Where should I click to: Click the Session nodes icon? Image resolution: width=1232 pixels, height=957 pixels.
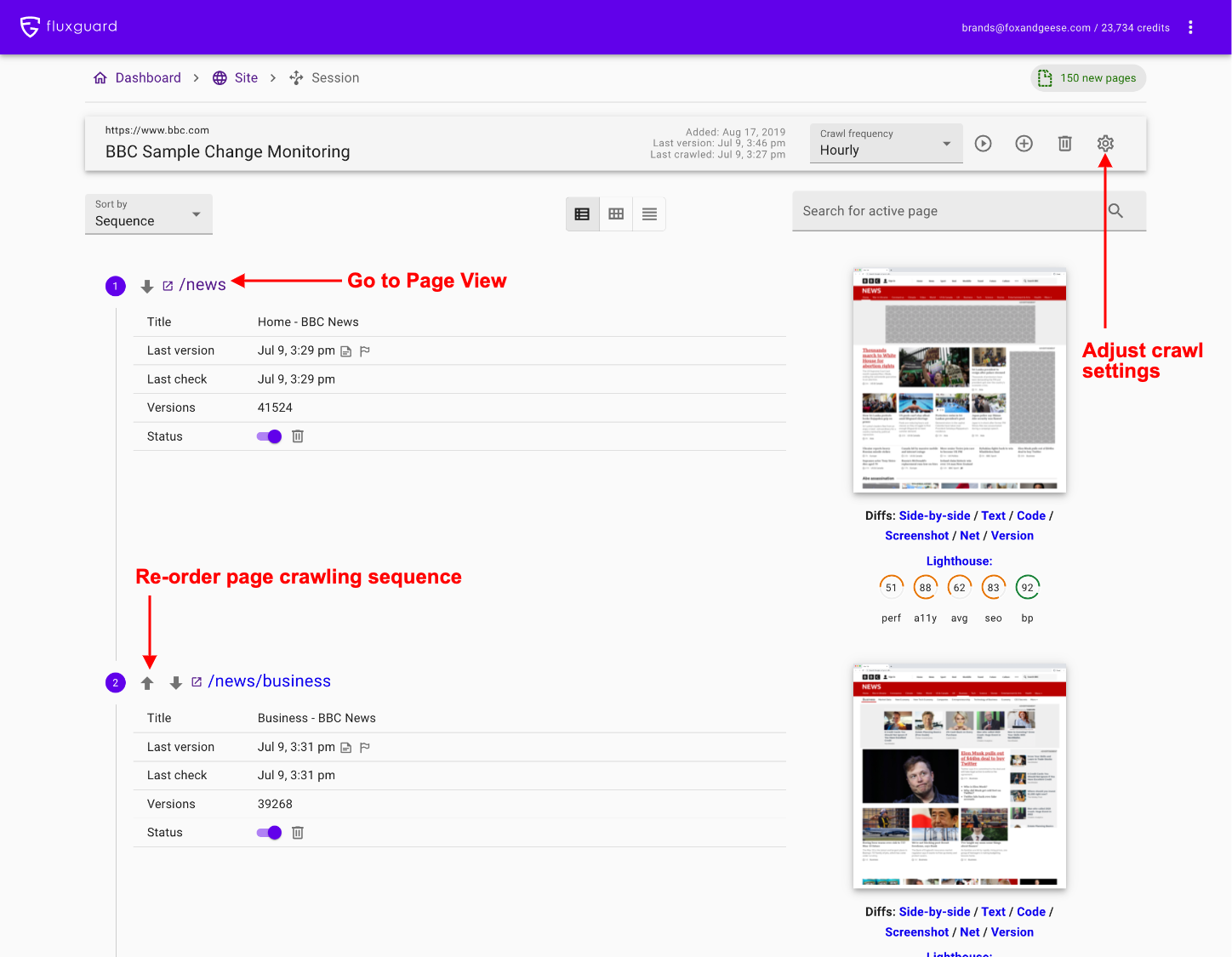[x=296, y=77]
